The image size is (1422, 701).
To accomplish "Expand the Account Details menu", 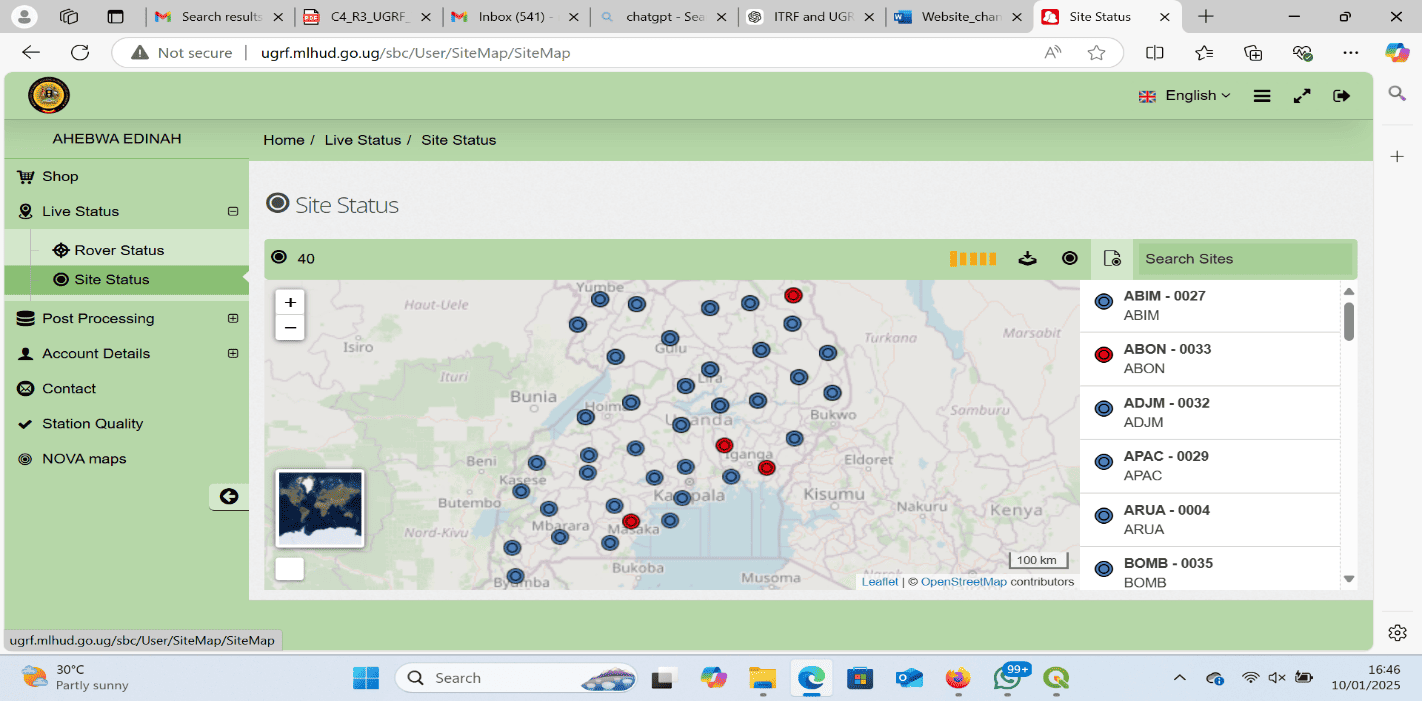I will coord(233,354).
